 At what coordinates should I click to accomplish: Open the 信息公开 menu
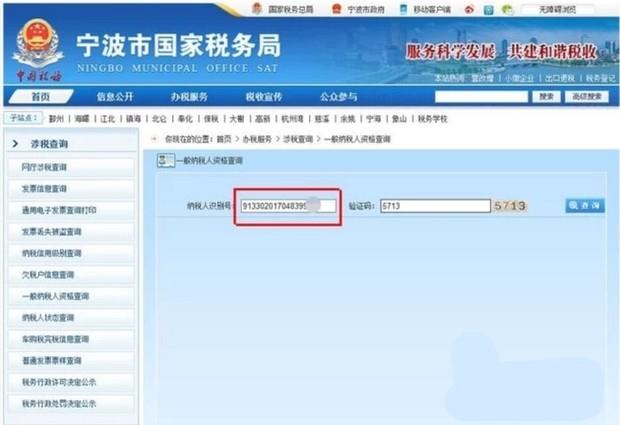pyautogui.click(x=115, y=96)
